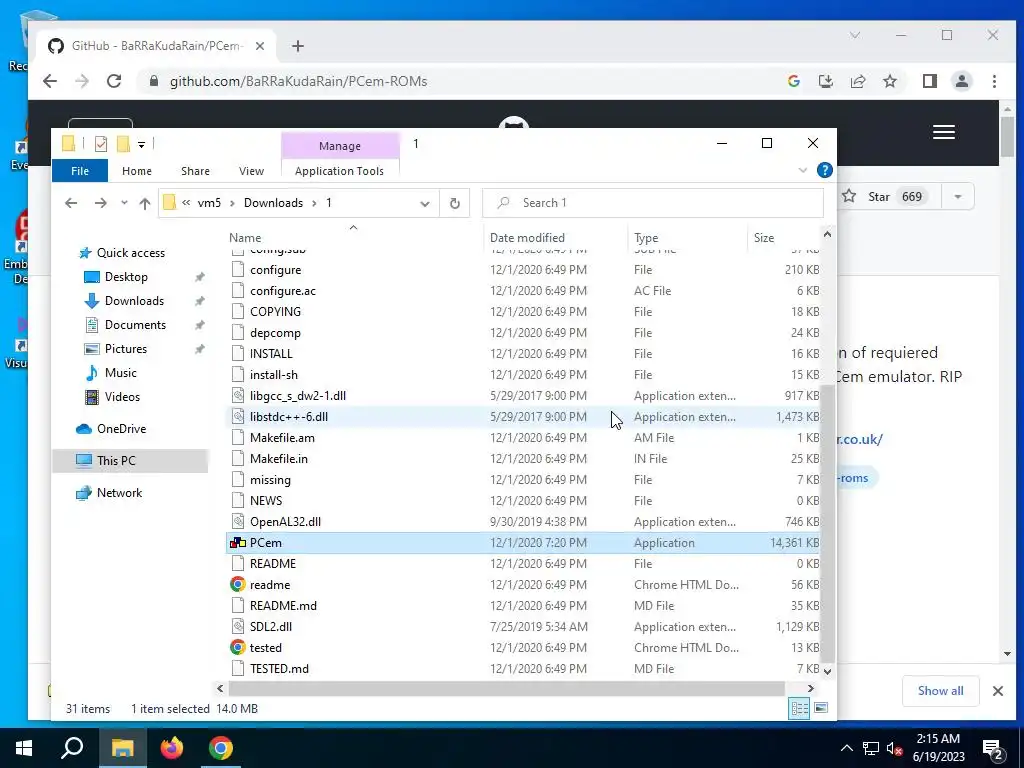Viewport: 1024px width, 768px height.
Task: Open the PCem application file
Action: tap(522, 543)
